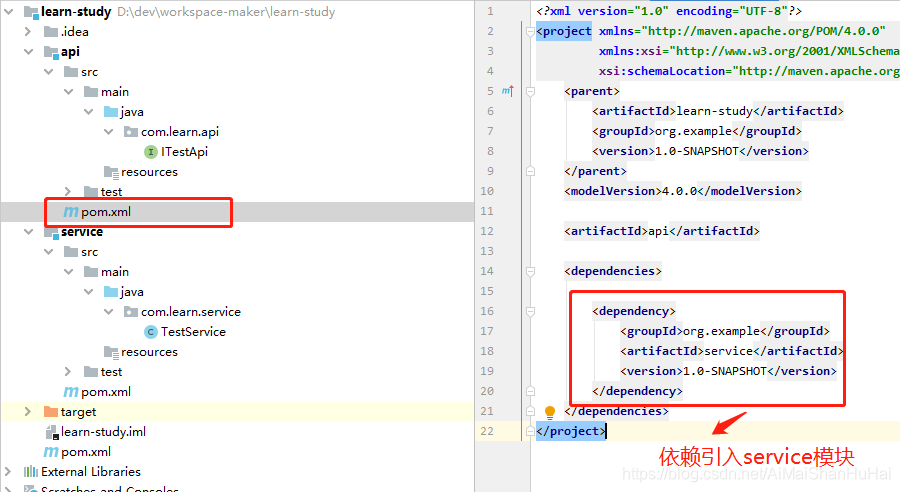
Task: Fold the dependencies block on line 14
Action: [530, 271]
